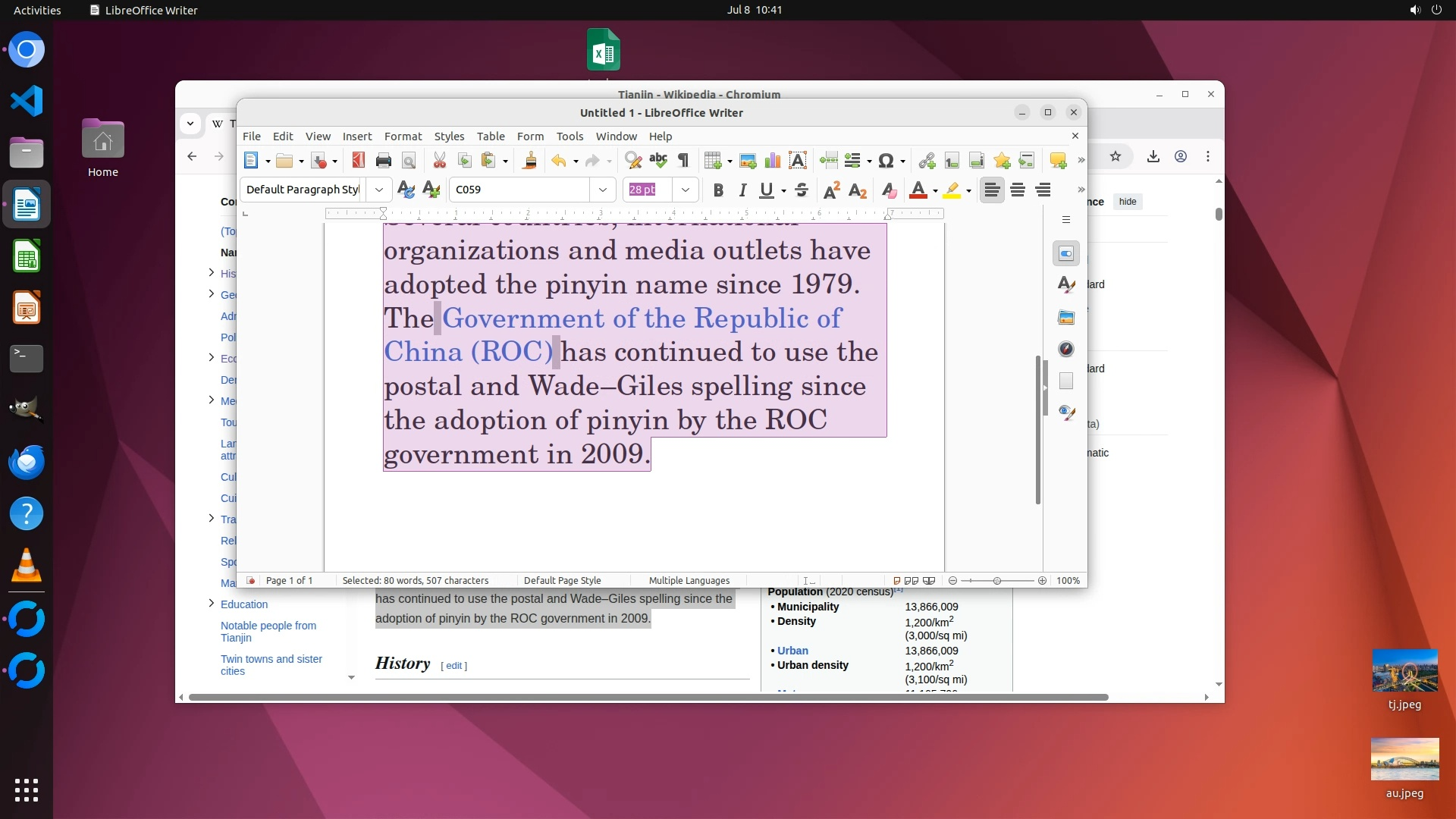
Task: Click the Insert Hyperlink icon
Action: [x=927, y=160]
